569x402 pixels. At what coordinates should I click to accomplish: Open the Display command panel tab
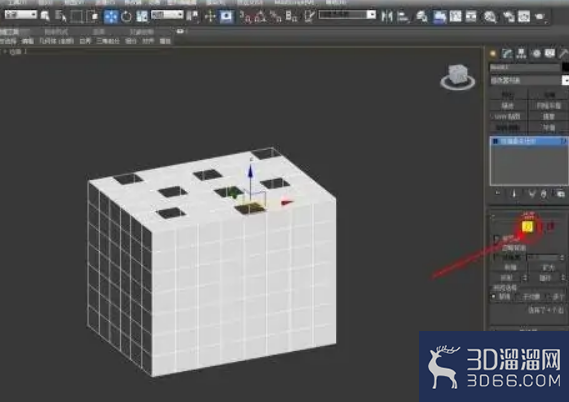pos(550,54)
